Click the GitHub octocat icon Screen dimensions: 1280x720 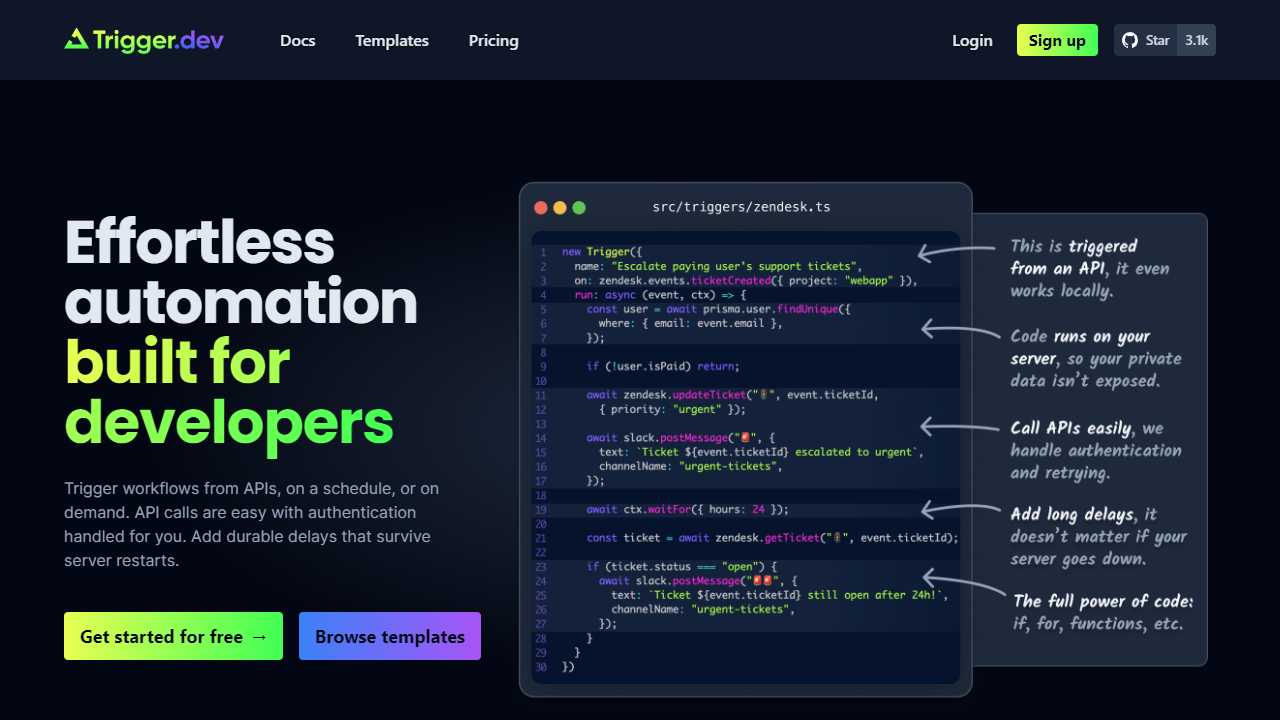coord(1130,40)
